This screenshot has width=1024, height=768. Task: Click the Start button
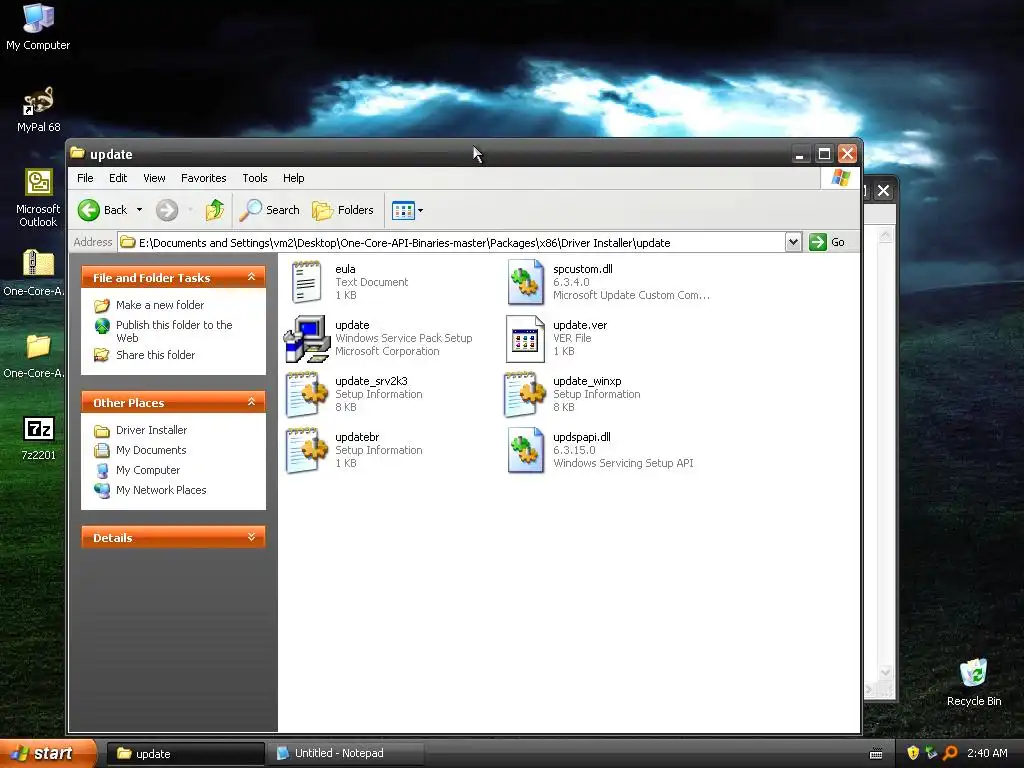(48, 753)
